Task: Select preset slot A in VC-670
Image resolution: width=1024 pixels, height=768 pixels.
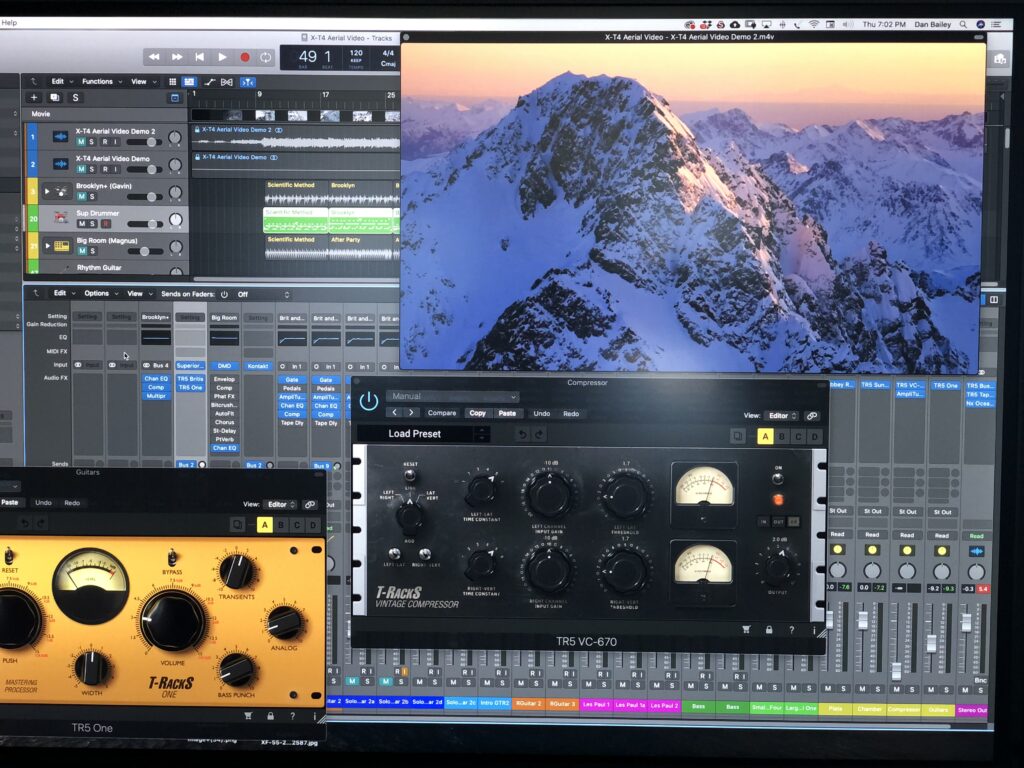Action: (765, 437)
